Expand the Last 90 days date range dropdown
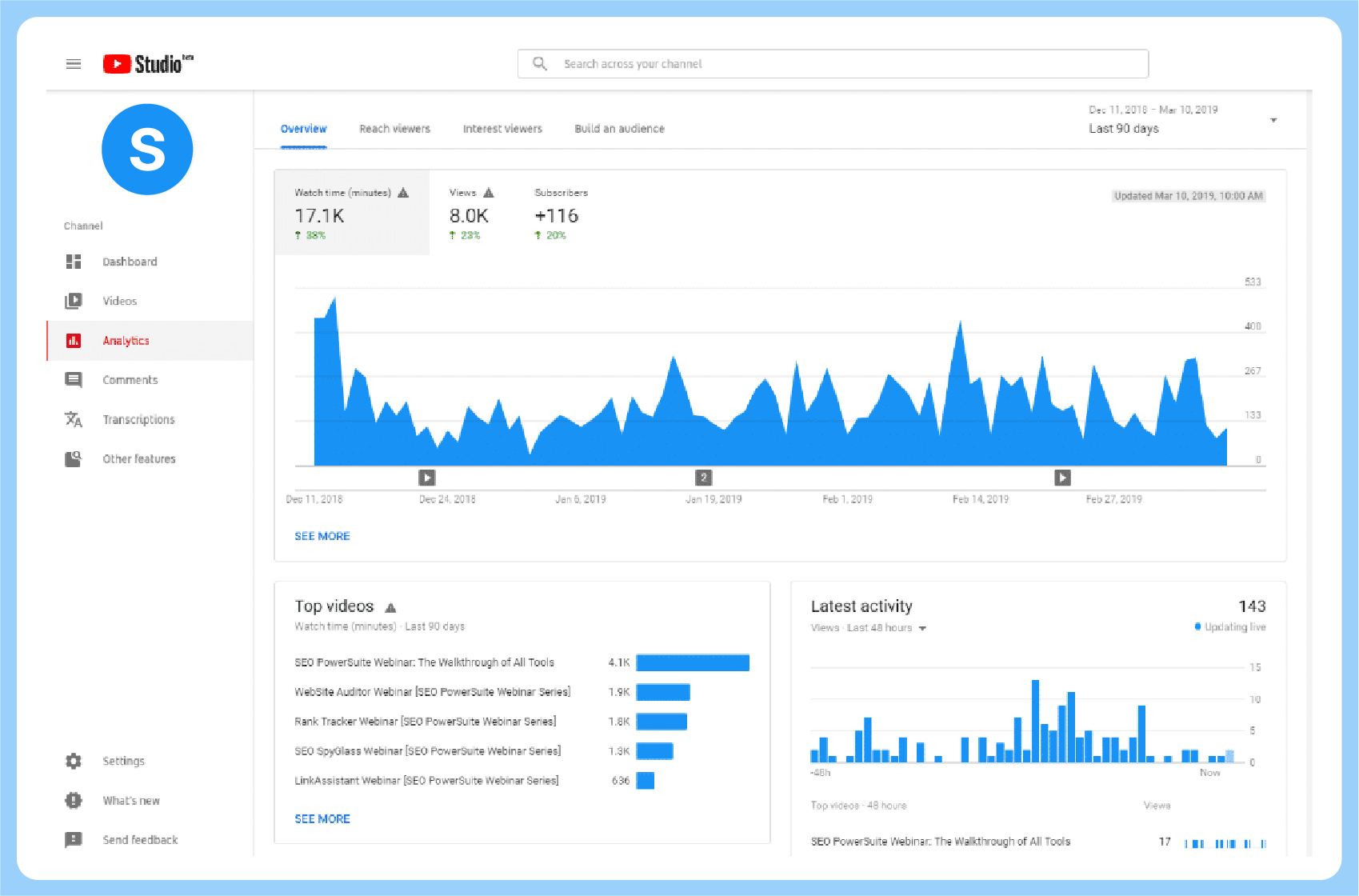Image resolution: width=1359 pixels, height=896 pixels. tap(1183, 120)
